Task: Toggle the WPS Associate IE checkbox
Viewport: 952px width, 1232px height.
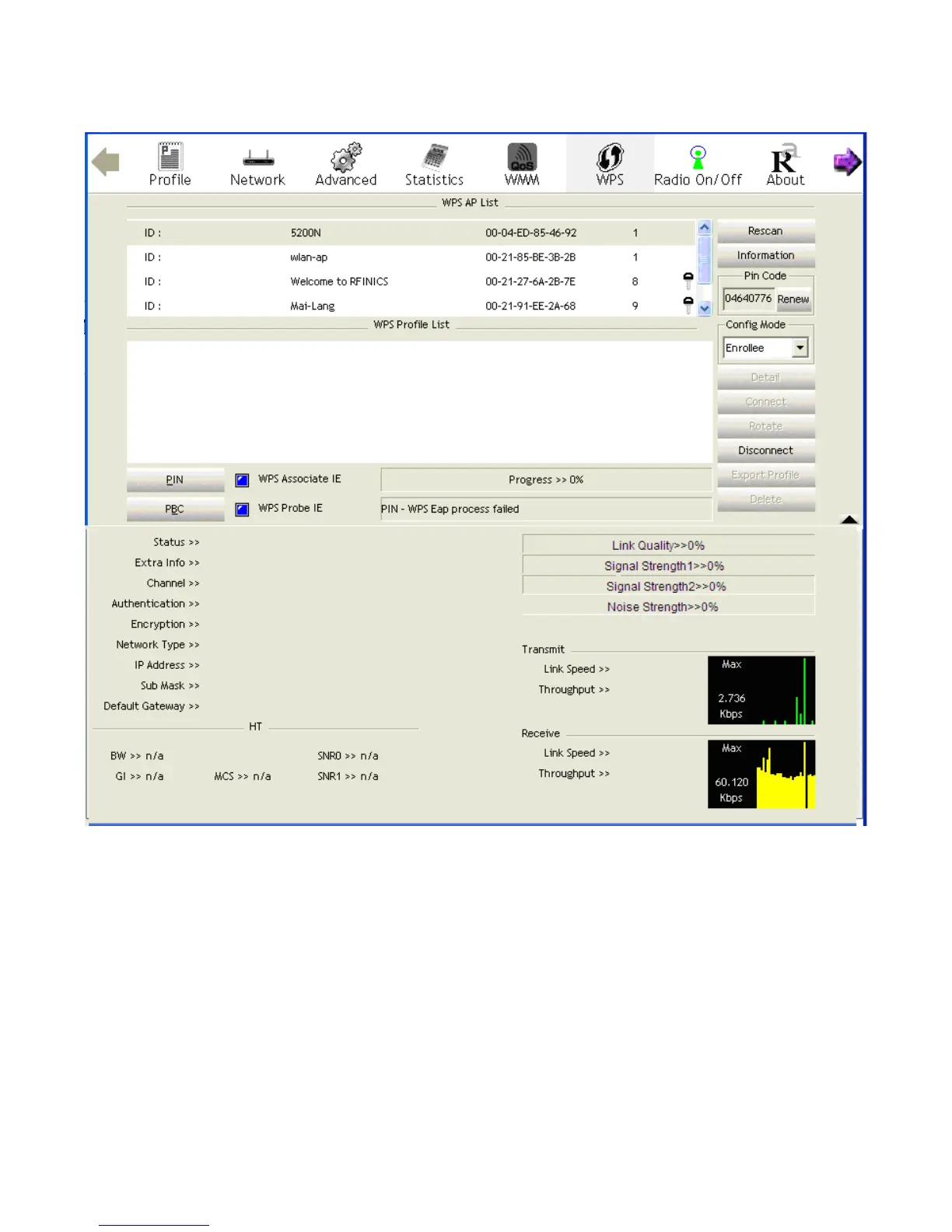Action: coord(242,480)
